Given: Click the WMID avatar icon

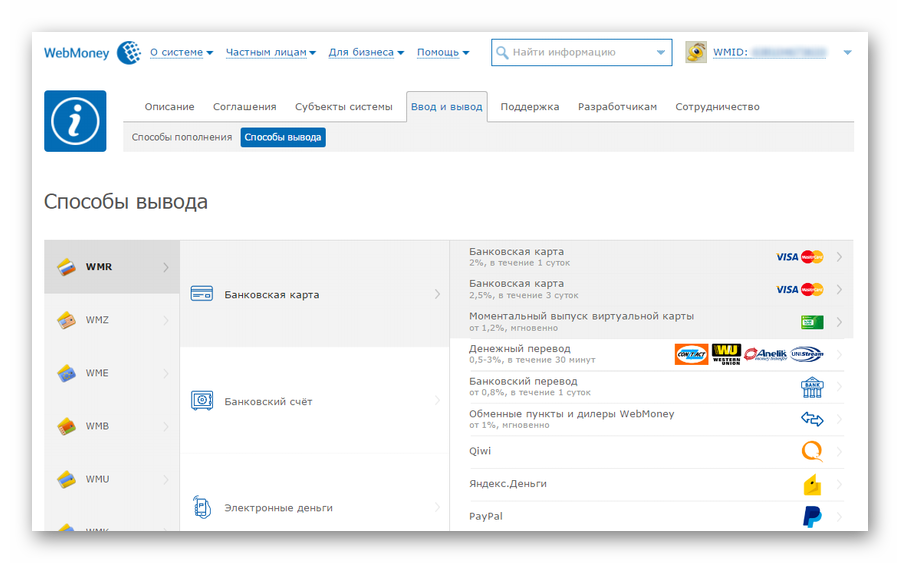Looking at the screenshot, I should click(696, 52).
